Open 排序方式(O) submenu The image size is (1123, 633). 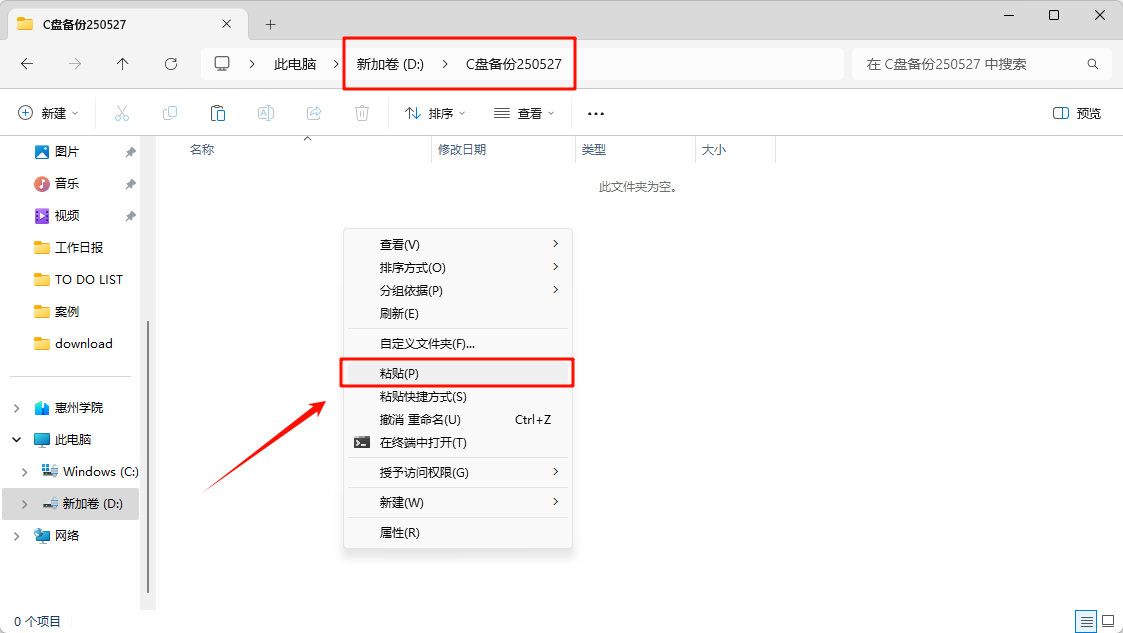[x=458, y=267]
